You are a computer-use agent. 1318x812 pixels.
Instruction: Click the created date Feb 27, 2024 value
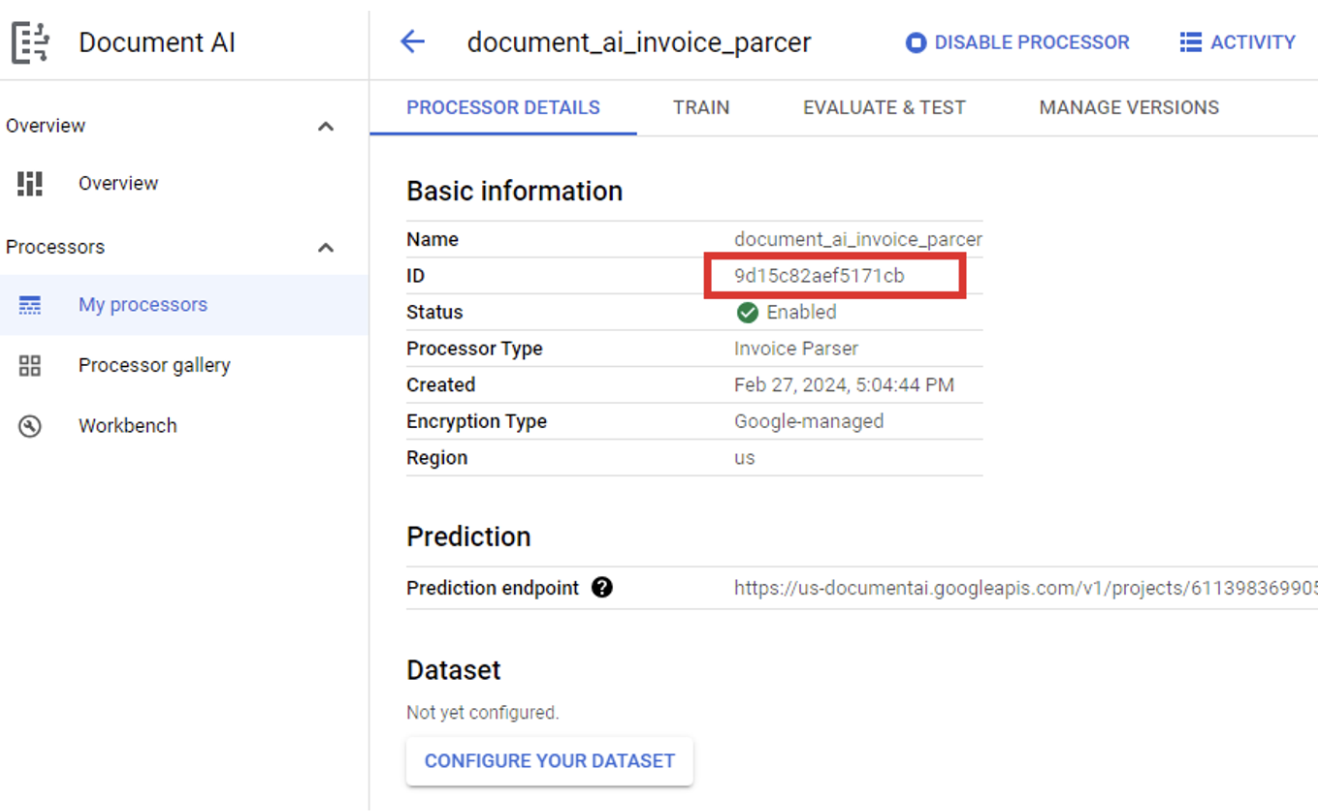tap(844, 385)
